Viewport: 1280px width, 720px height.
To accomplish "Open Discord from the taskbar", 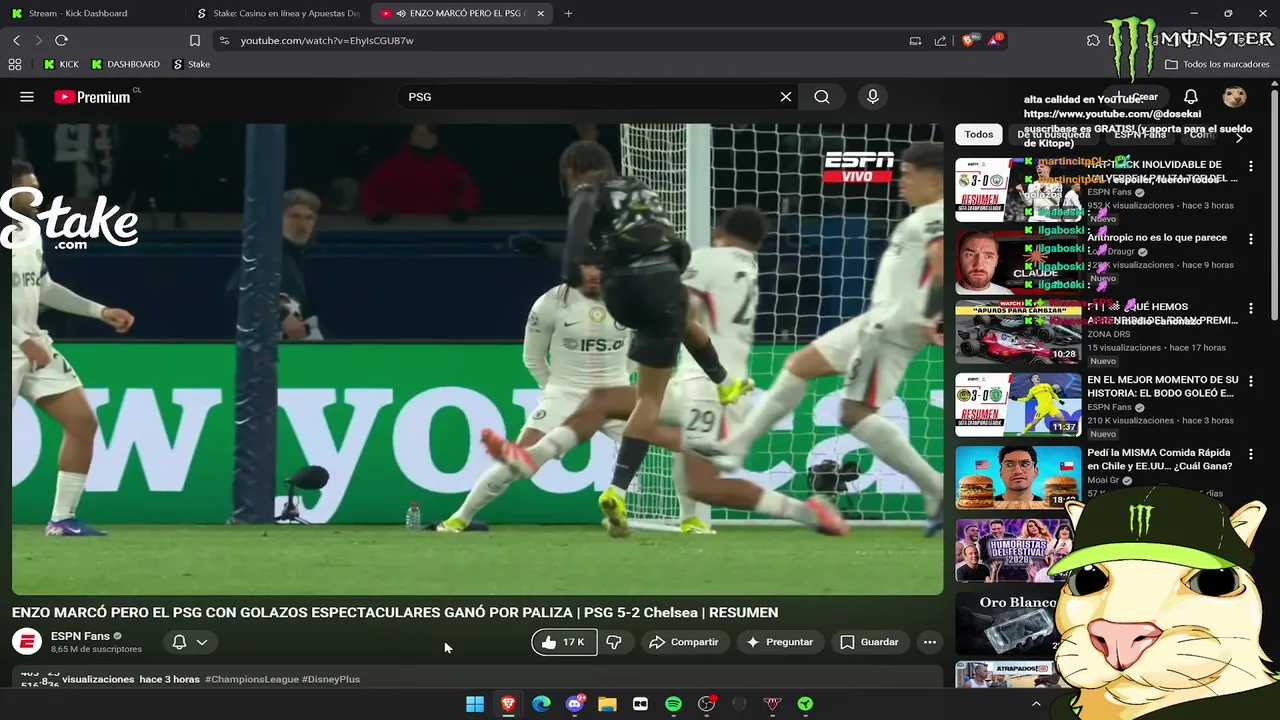I will [x=574, y=704].
